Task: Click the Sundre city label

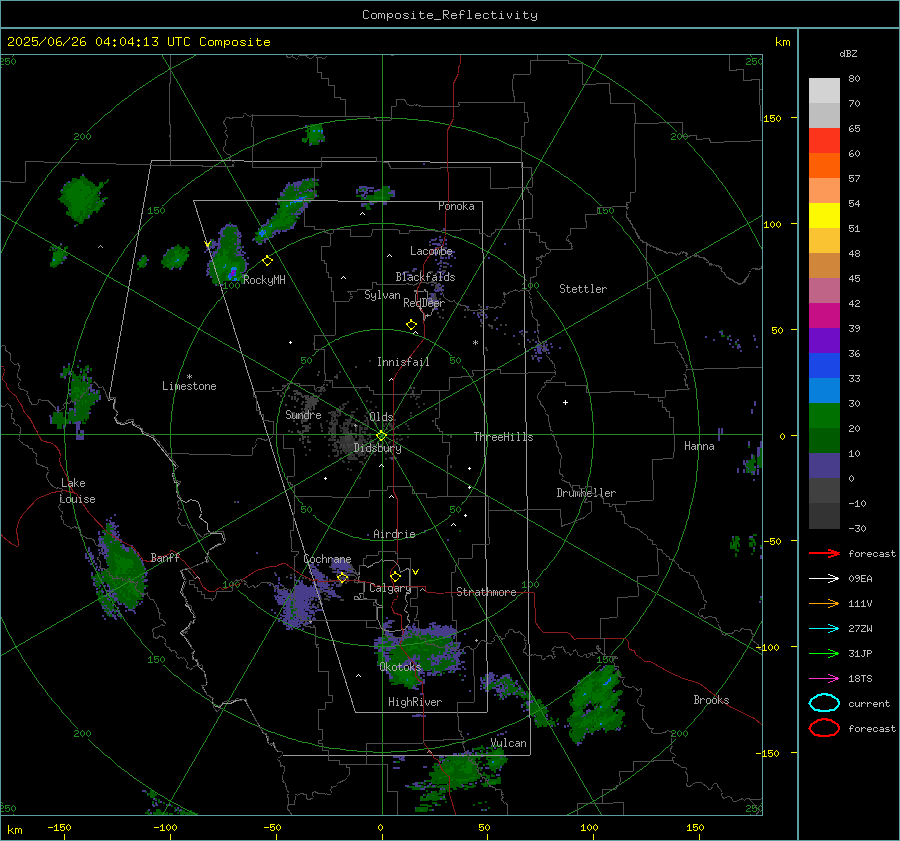Action: click(x=303, y=414)
